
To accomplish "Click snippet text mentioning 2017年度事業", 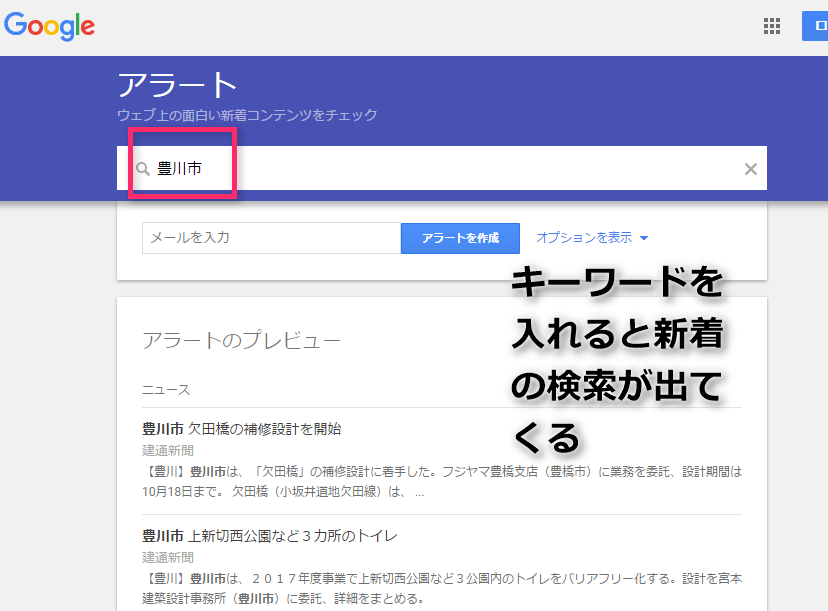I will click(442, 589).
